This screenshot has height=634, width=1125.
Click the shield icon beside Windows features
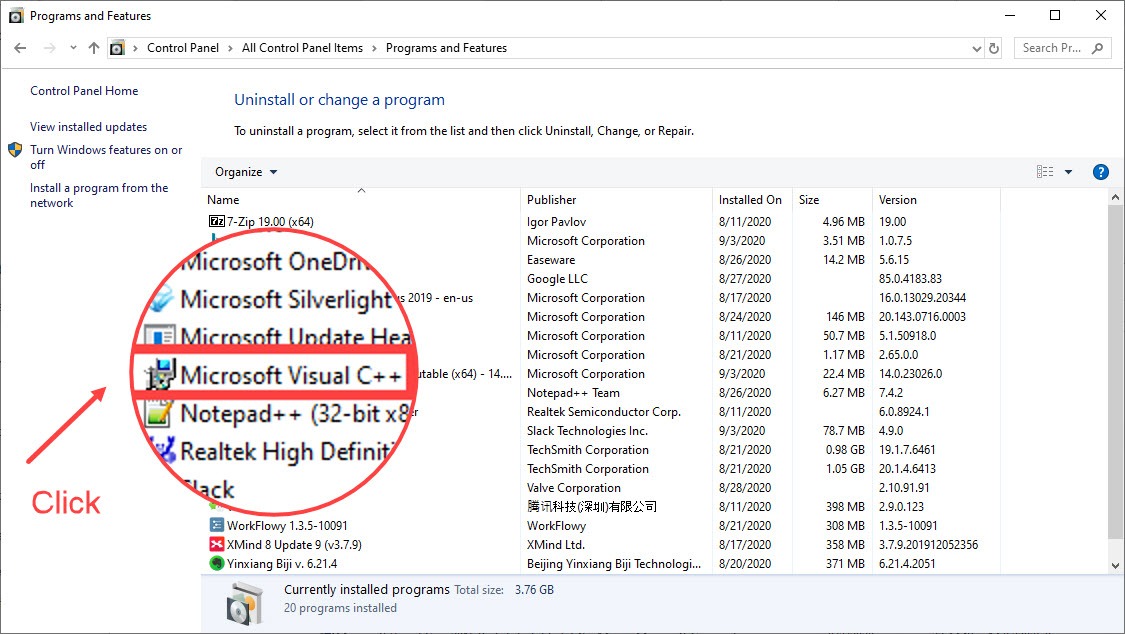click(x=15, y=150)
